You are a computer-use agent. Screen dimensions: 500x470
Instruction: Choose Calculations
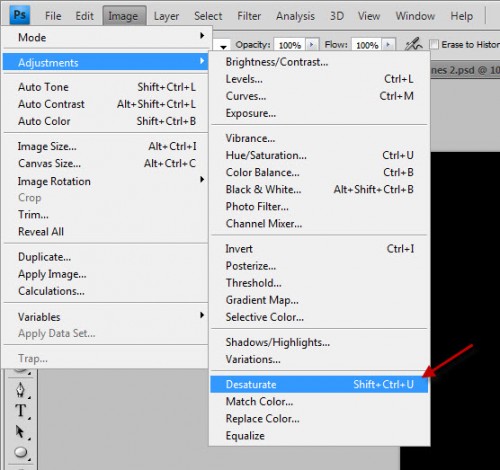105,291
